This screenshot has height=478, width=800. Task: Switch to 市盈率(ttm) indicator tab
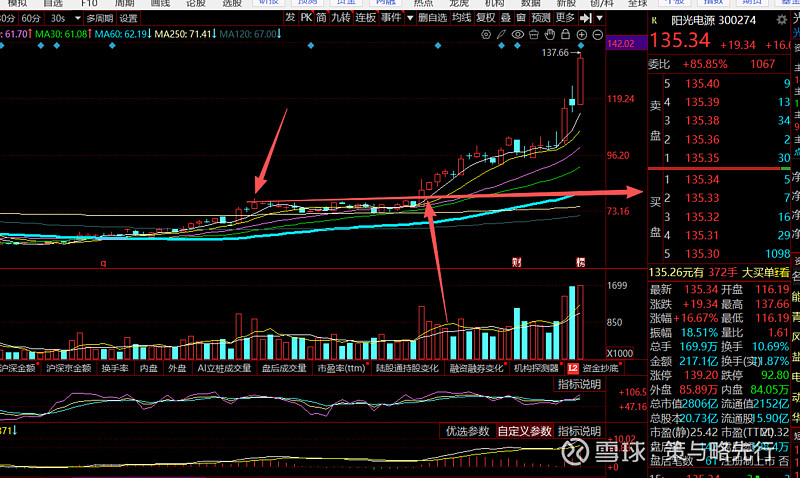(x=341, y=368)
